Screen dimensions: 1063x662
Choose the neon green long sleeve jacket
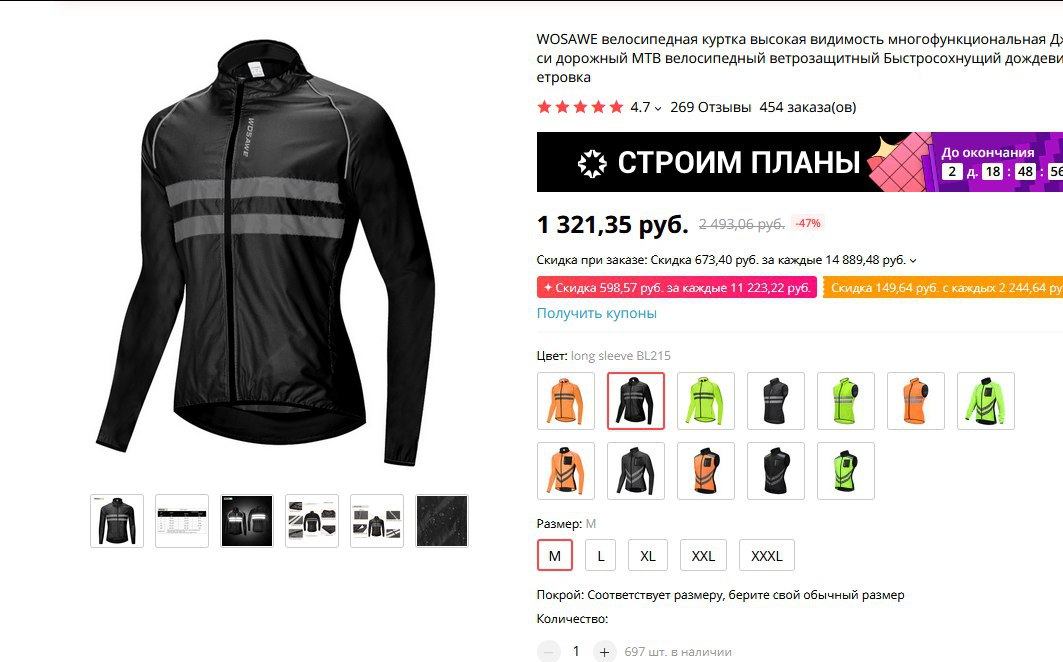(x=706, y=401)
